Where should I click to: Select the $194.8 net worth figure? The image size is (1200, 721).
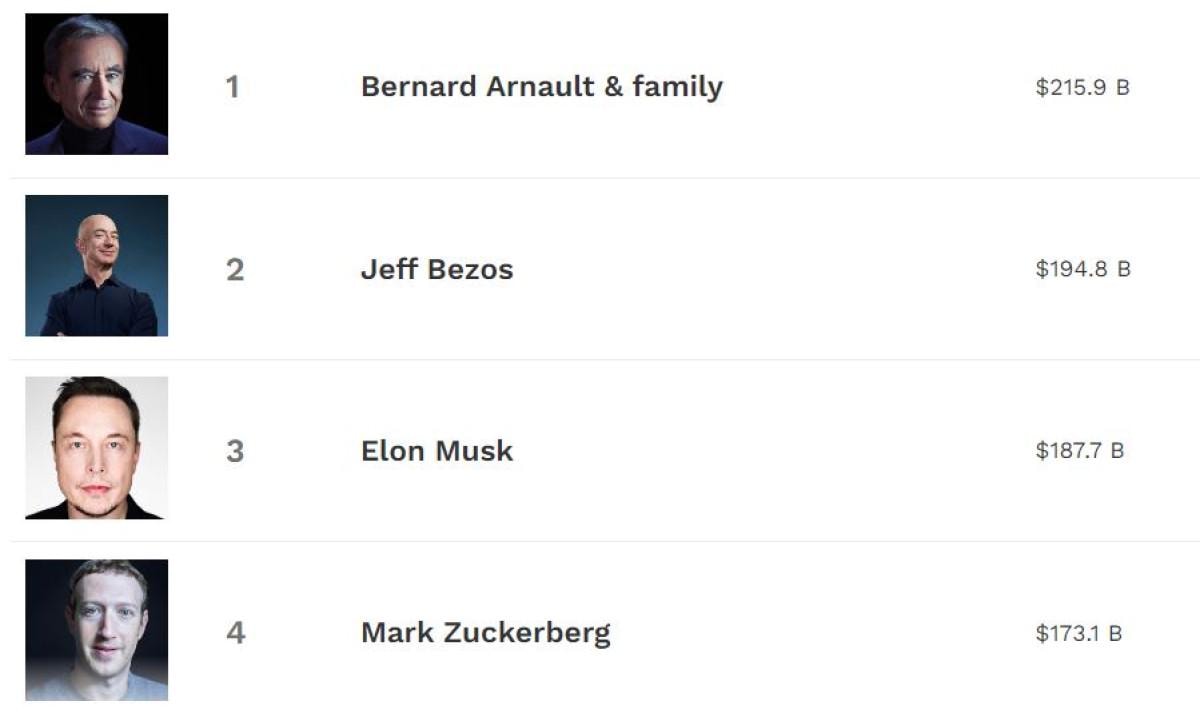[1071, 270]
